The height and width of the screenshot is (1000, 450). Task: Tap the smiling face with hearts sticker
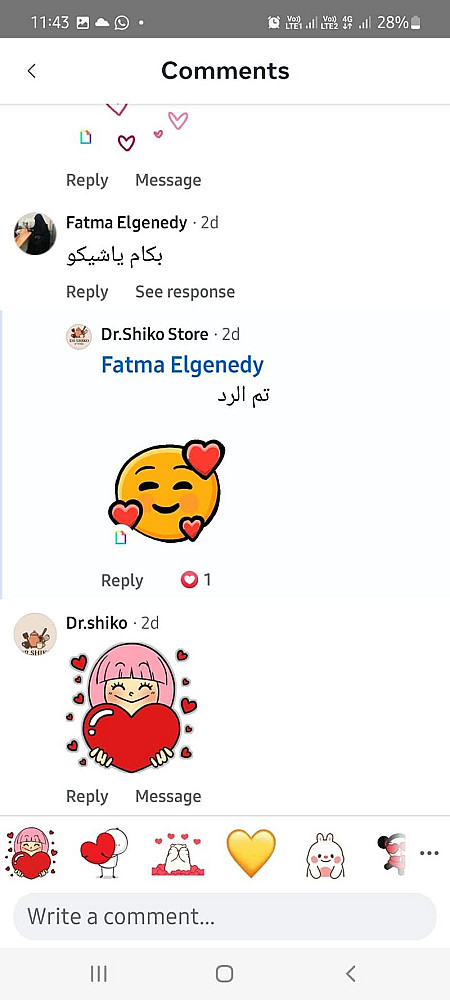(167, 492)
